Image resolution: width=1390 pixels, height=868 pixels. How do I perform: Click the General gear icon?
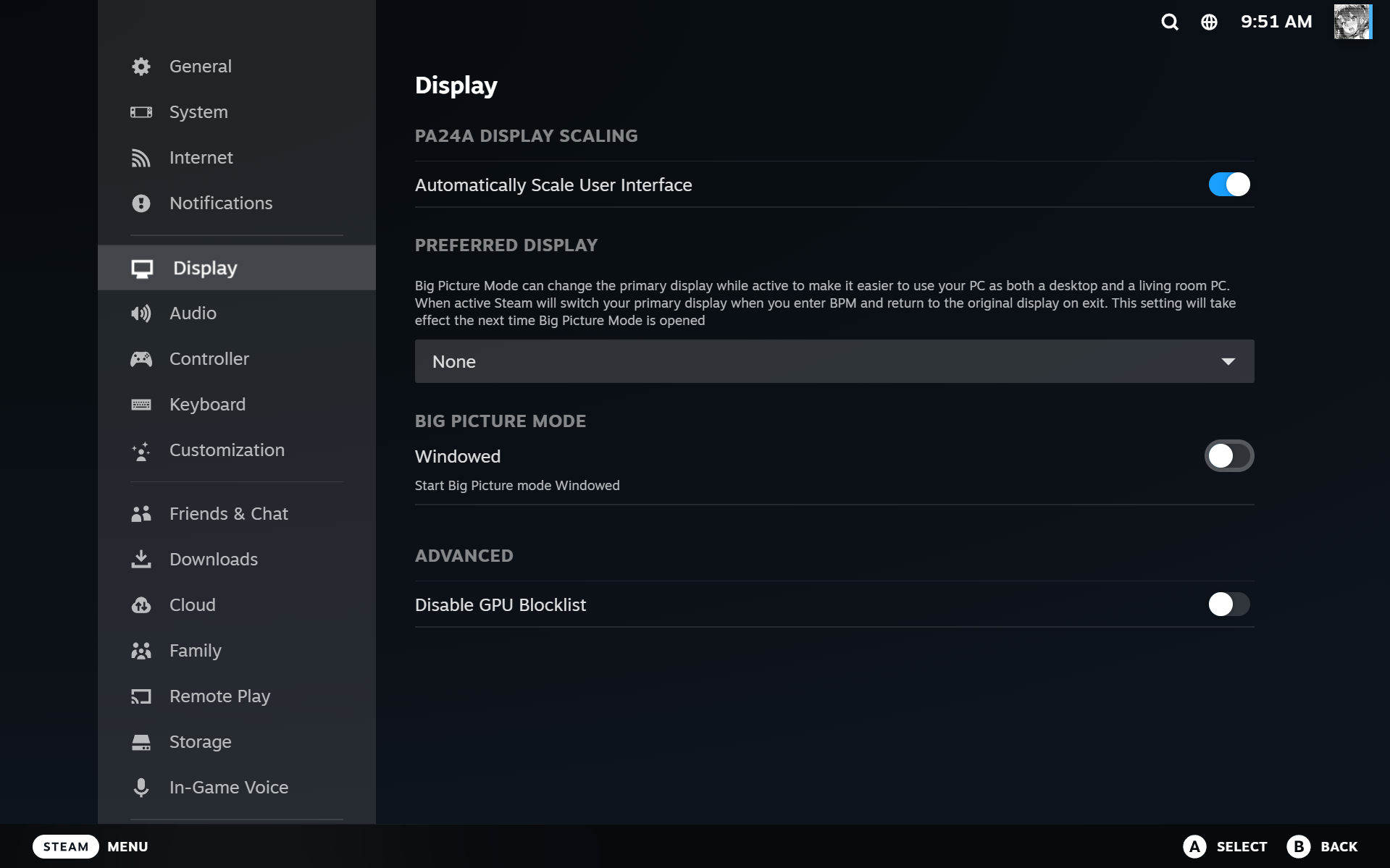141,67
